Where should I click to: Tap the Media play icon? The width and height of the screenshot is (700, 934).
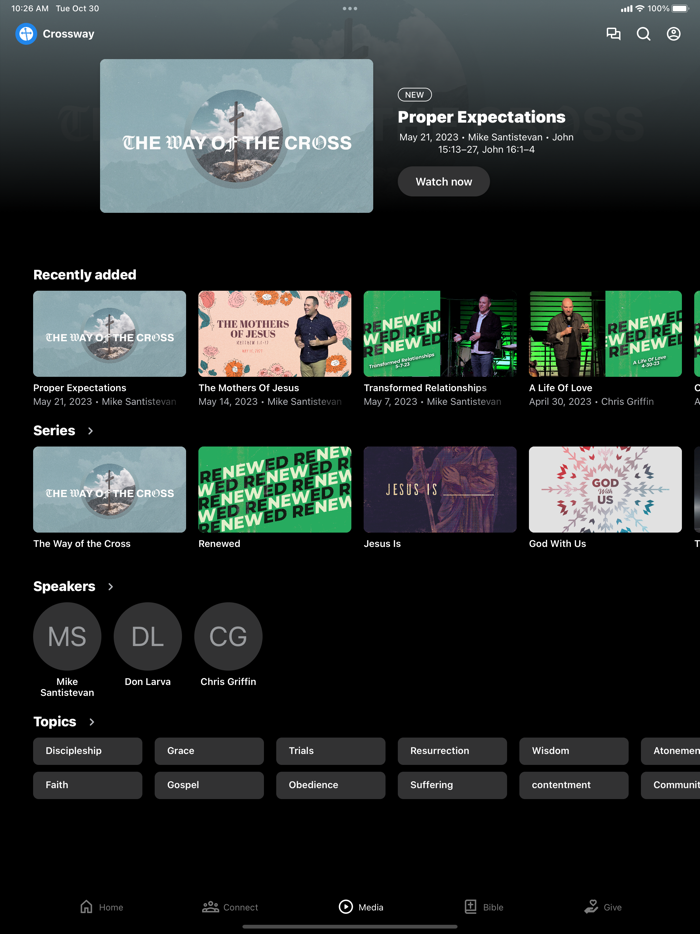pos(346,907)
